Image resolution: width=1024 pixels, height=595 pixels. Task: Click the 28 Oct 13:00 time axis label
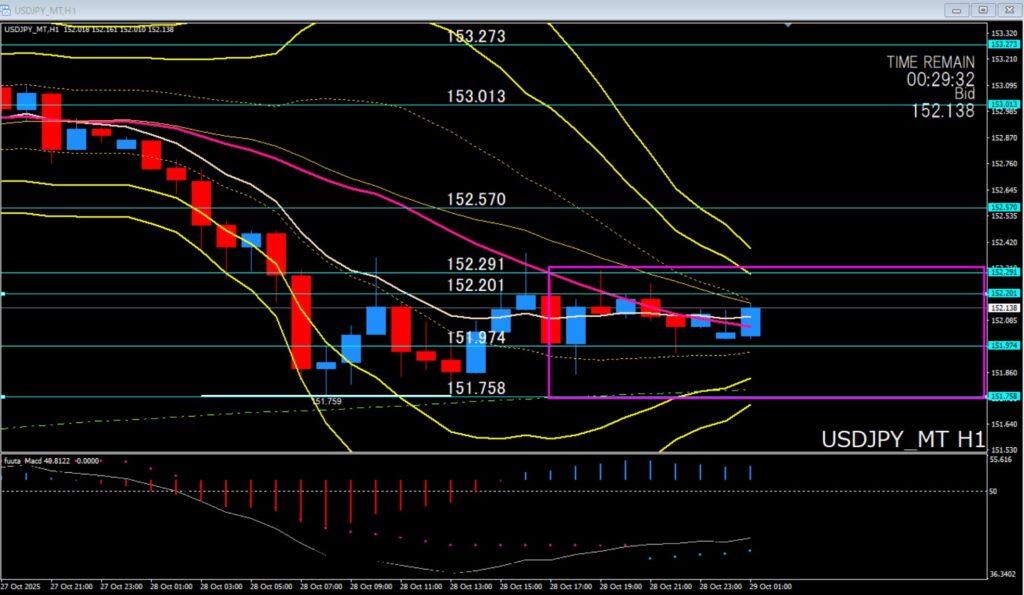click(x=468, y=587)
